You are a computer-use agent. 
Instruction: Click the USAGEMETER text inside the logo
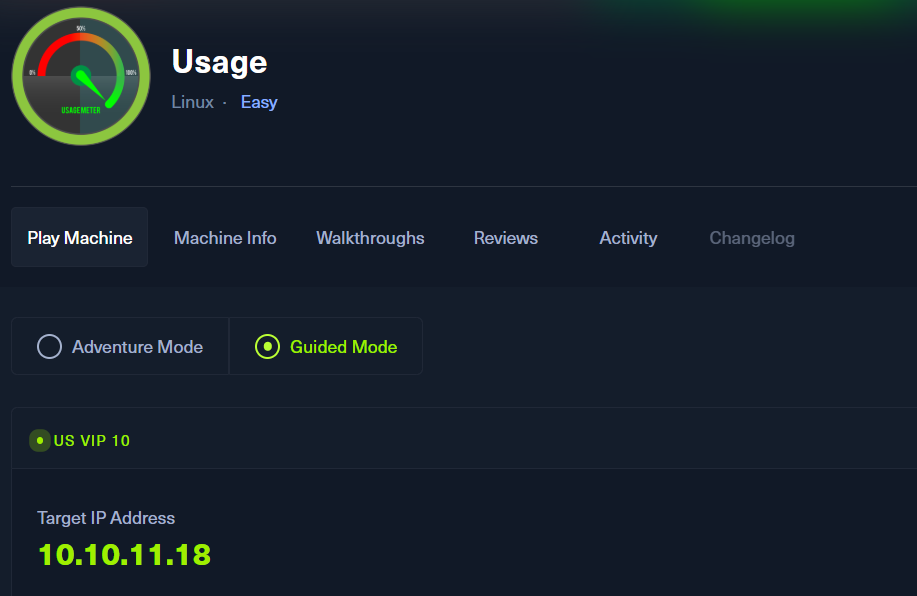(80, 111)
